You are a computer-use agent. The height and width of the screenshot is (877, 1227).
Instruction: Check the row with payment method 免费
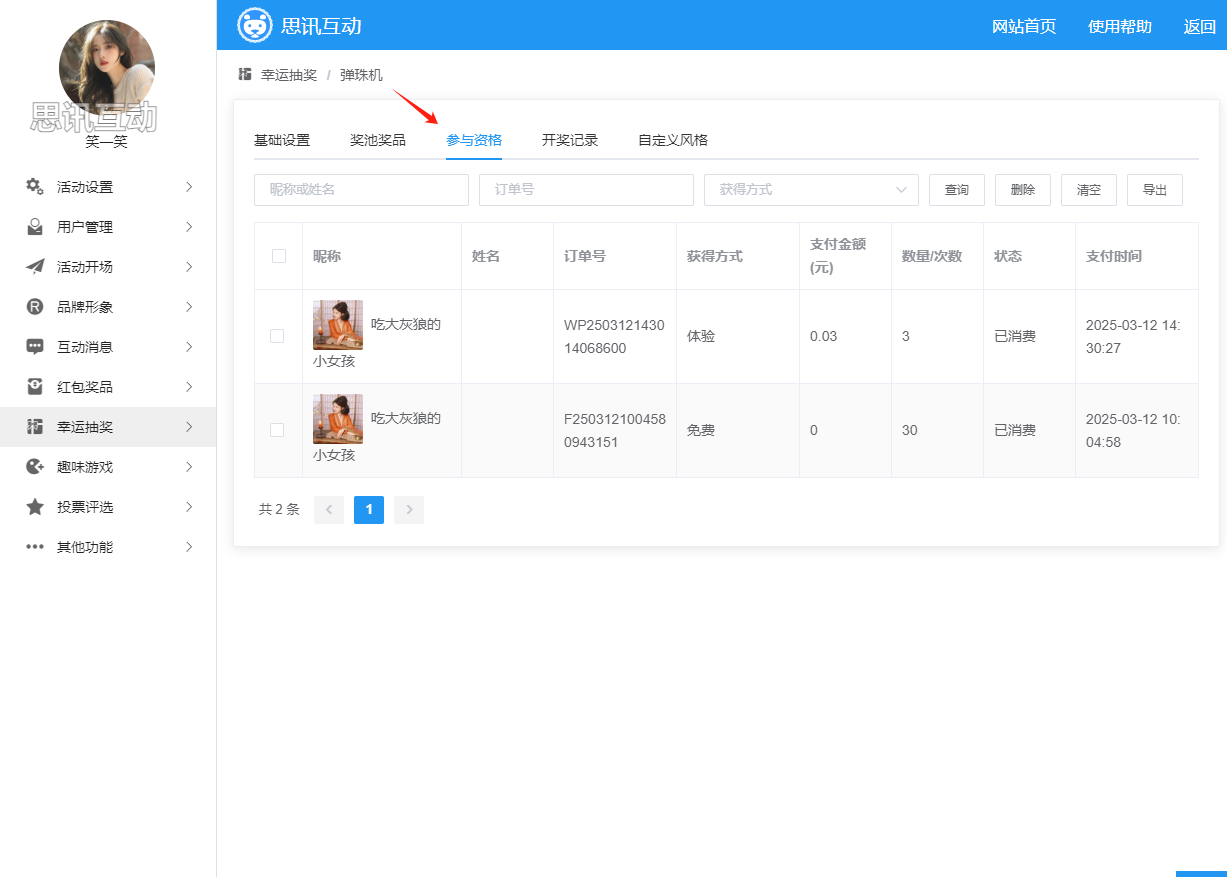click(277, 430)
